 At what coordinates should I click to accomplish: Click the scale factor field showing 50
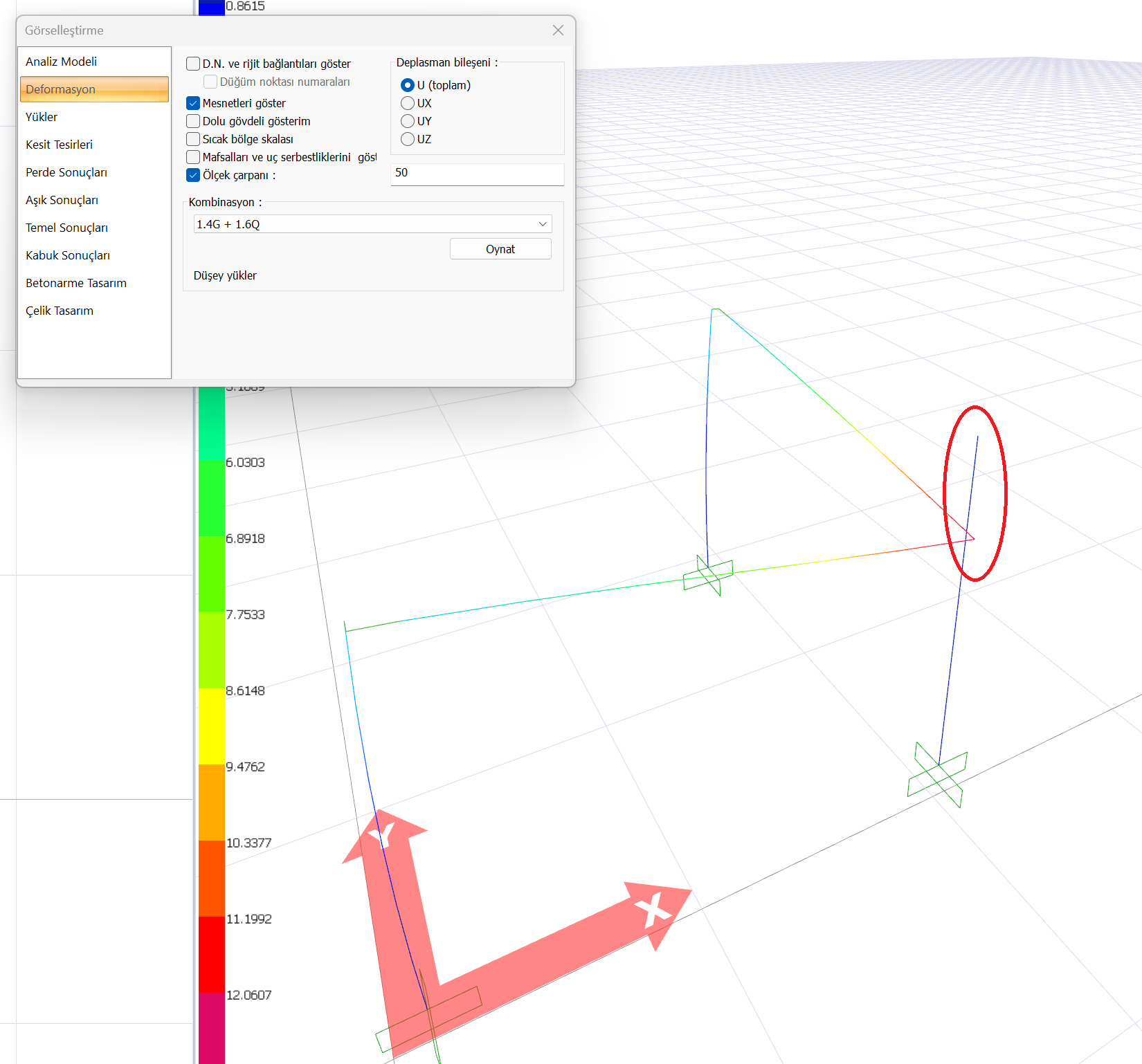click(x=477, y=174)
